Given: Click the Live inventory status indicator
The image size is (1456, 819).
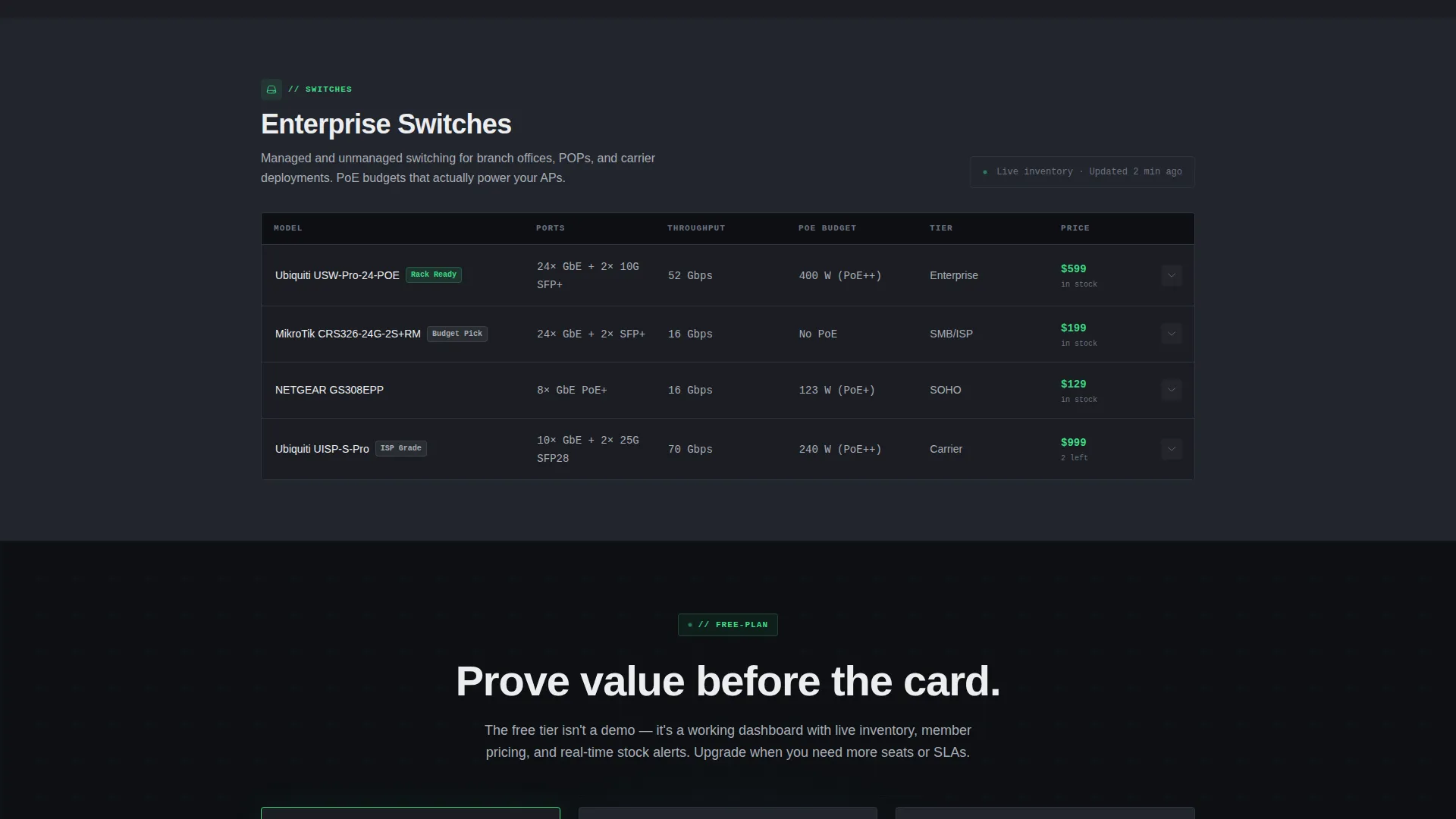Looking at the screenshot, I should coord(1082,172).
